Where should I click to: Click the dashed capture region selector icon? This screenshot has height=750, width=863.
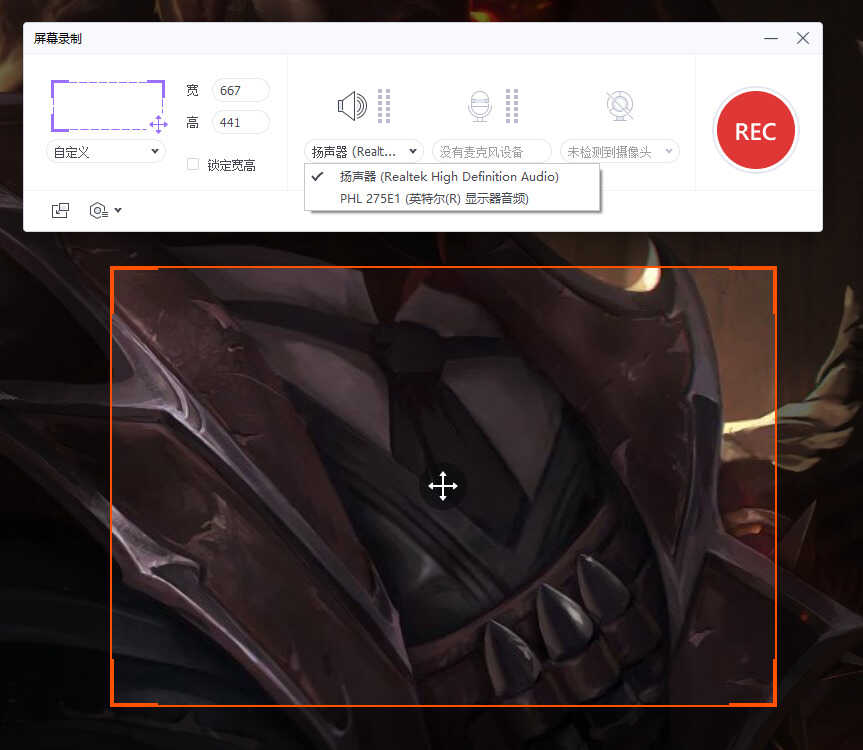point(108,107)
